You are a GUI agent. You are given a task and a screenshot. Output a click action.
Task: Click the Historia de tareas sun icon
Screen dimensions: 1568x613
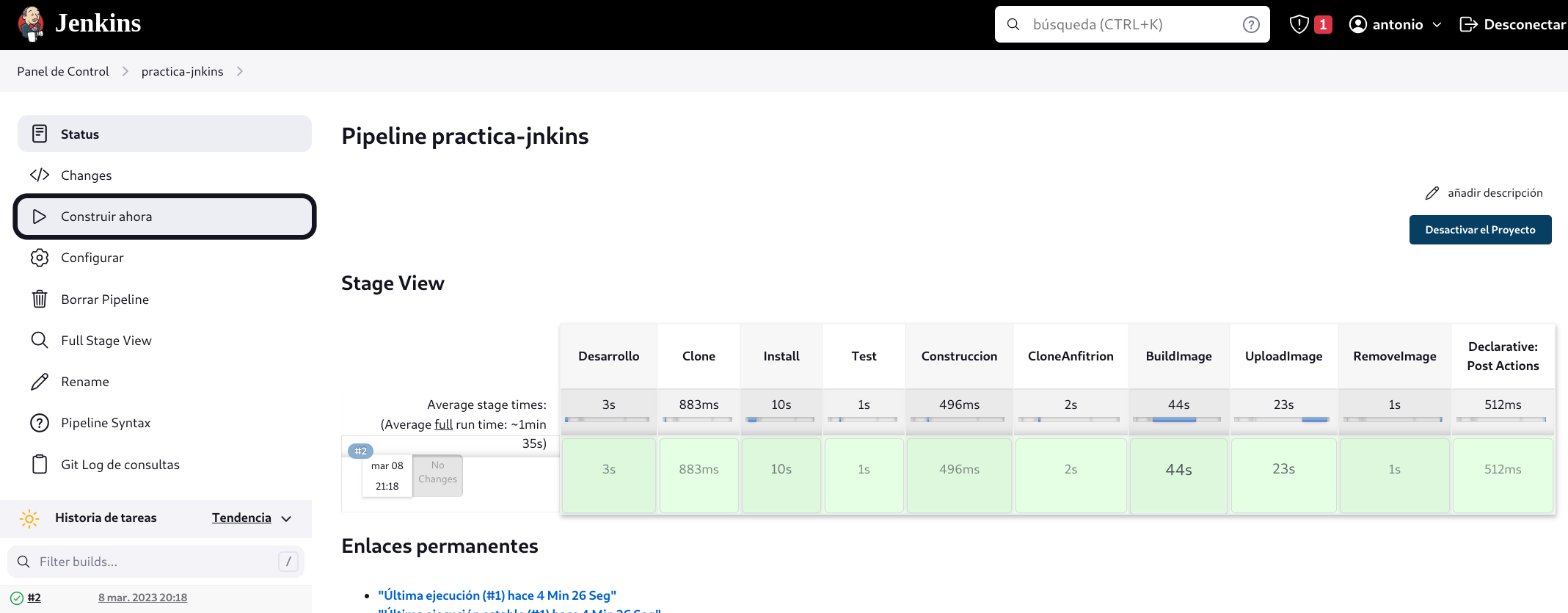click(x=29, y=518)
